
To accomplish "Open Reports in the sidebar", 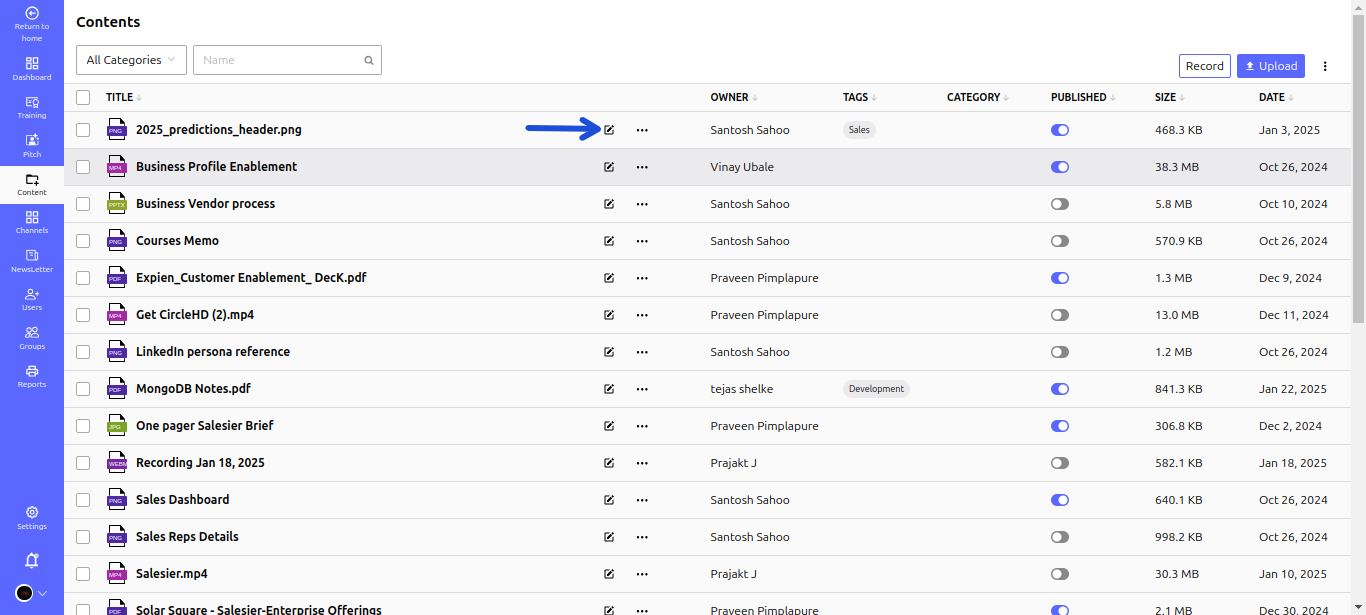I will tap(32, 376).
